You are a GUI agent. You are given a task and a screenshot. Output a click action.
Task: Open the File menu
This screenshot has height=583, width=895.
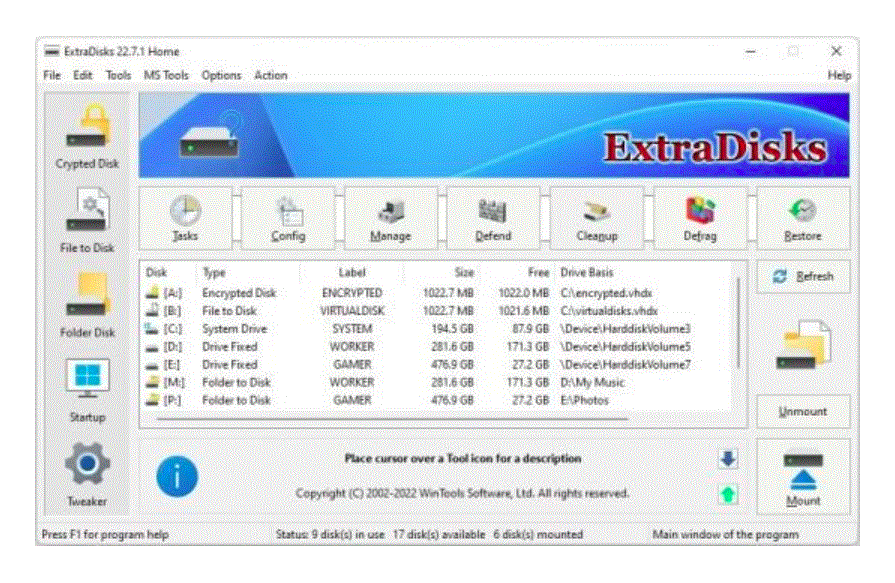coord(52,75)
